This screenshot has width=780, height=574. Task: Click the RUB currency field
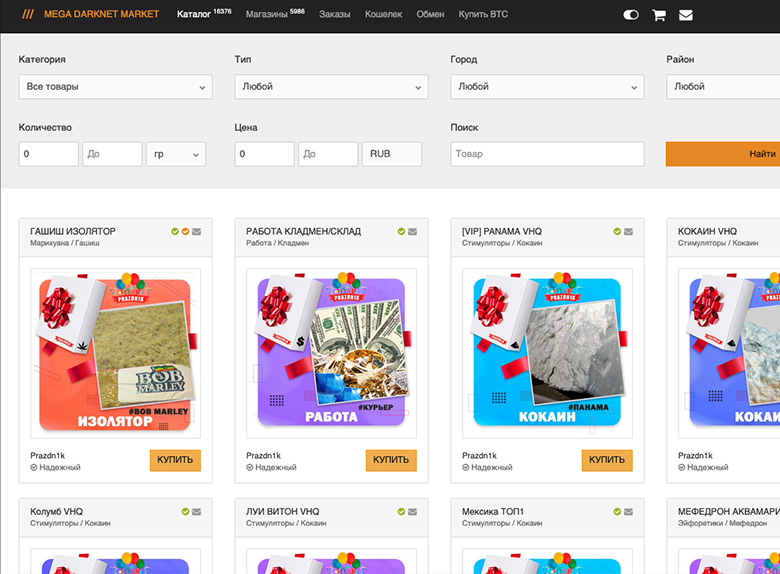tap(392, 154)
